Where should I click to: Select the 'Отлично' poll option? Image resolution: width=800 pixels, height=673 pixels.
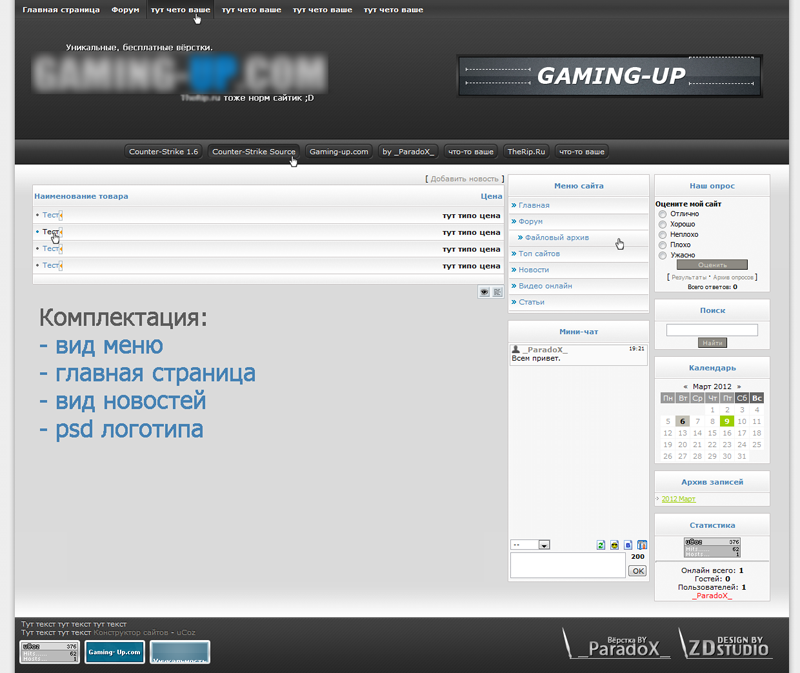point(662,214)
